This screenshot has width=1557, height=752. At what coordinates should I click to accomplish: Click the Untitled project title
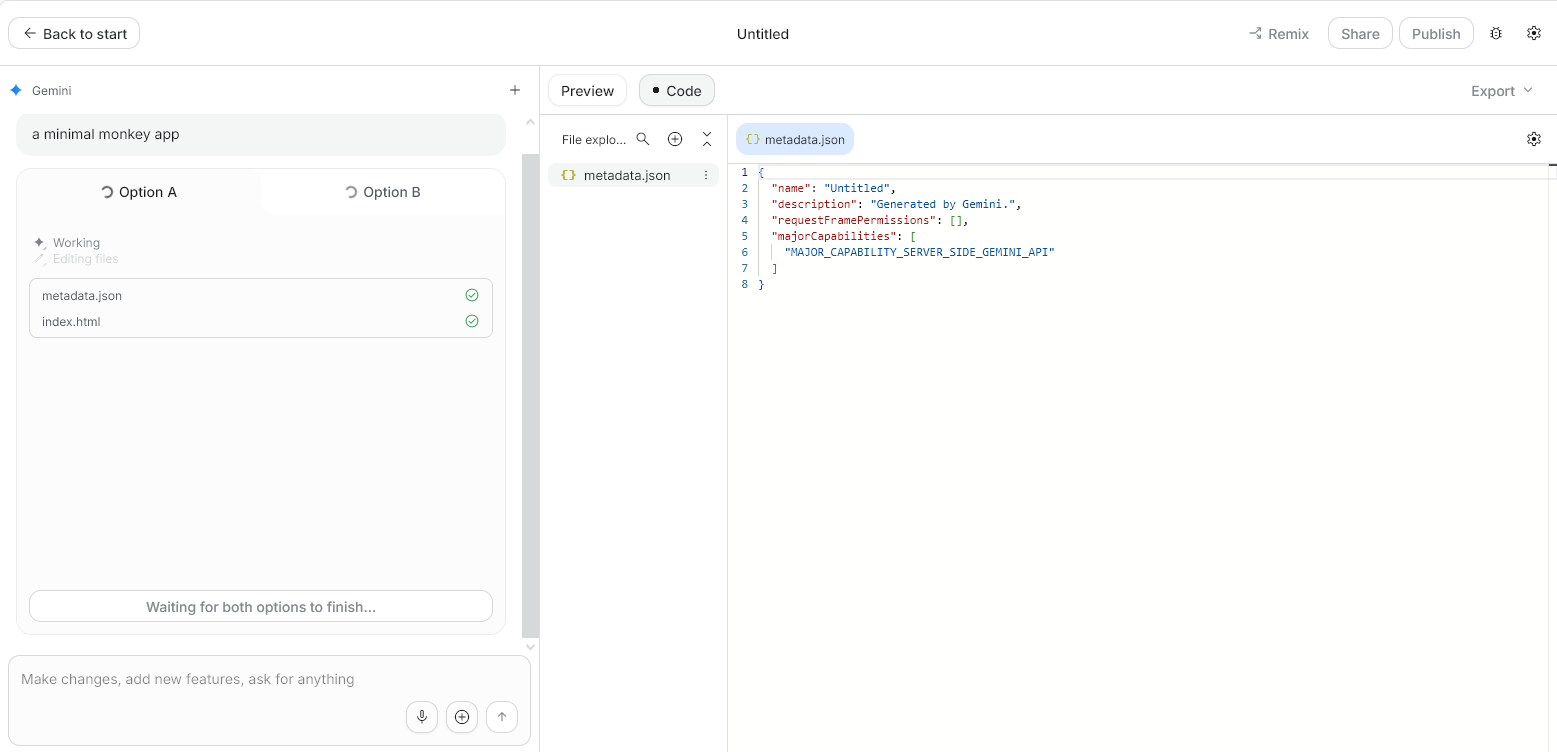763,33
